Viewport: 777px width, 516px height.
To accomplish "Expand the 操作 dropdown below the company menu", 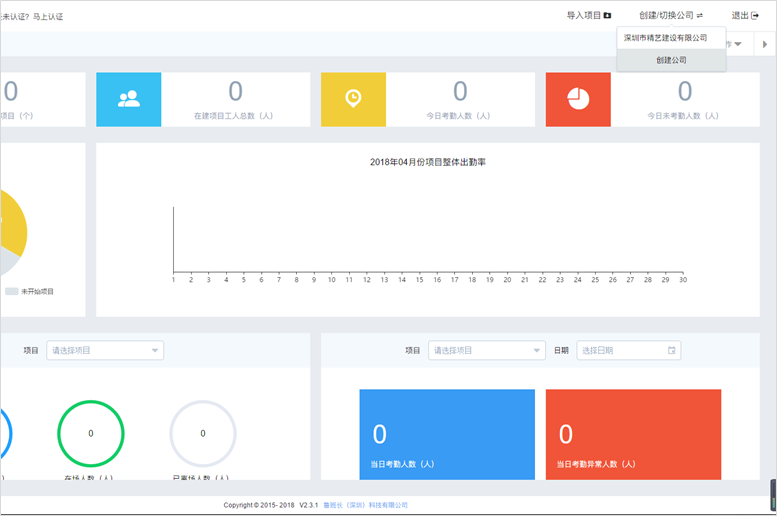I will pyautogui.click(x=735, y=44).
